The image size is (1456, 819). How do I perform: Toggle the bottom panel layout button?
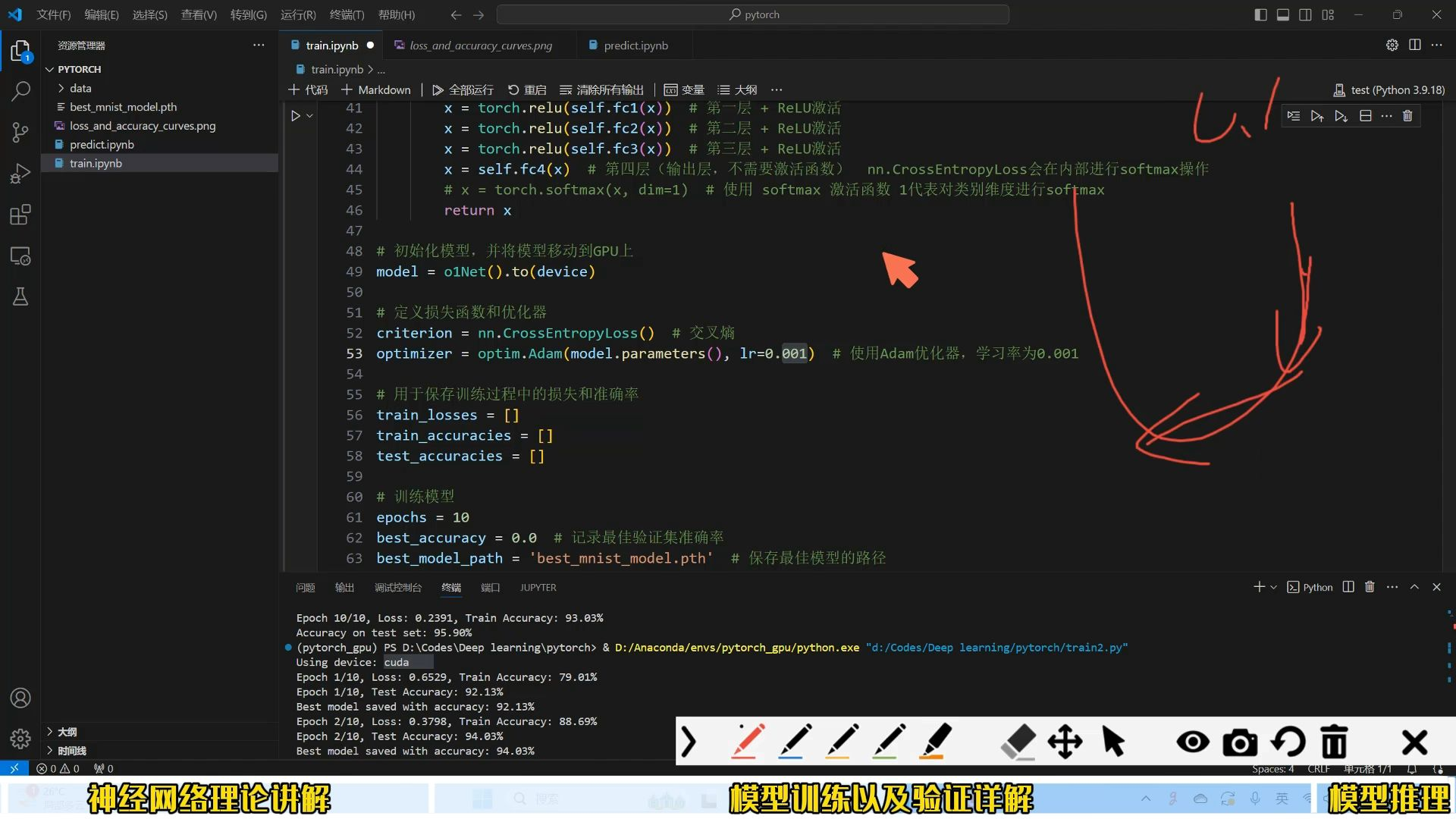pyautogui.click(x=1283, y=14)
